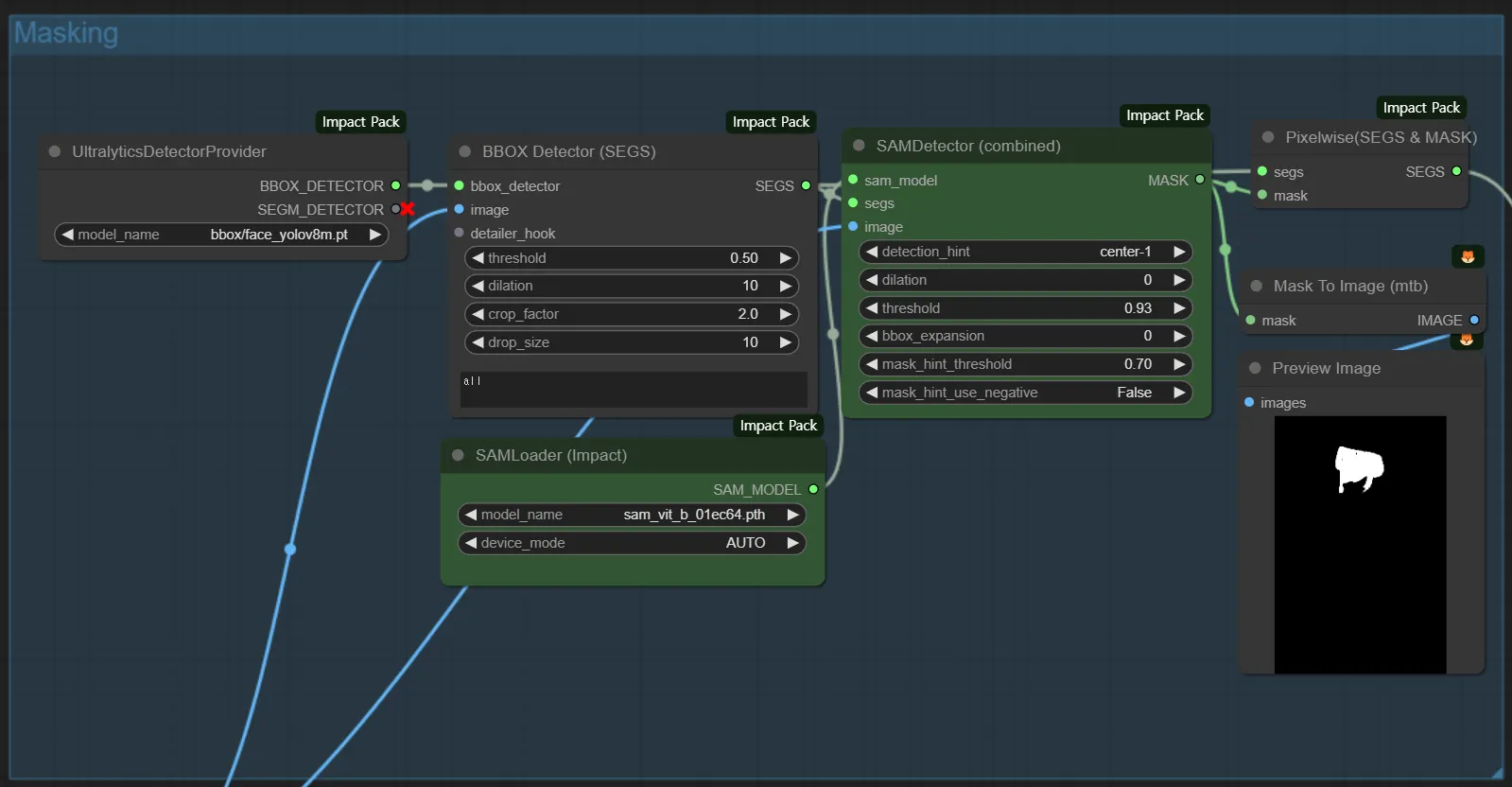Viewport: 1512px width, 787px height.
Task: Collapse the BBOX Detector (SEGS) node dot
Action: (465, 151)
